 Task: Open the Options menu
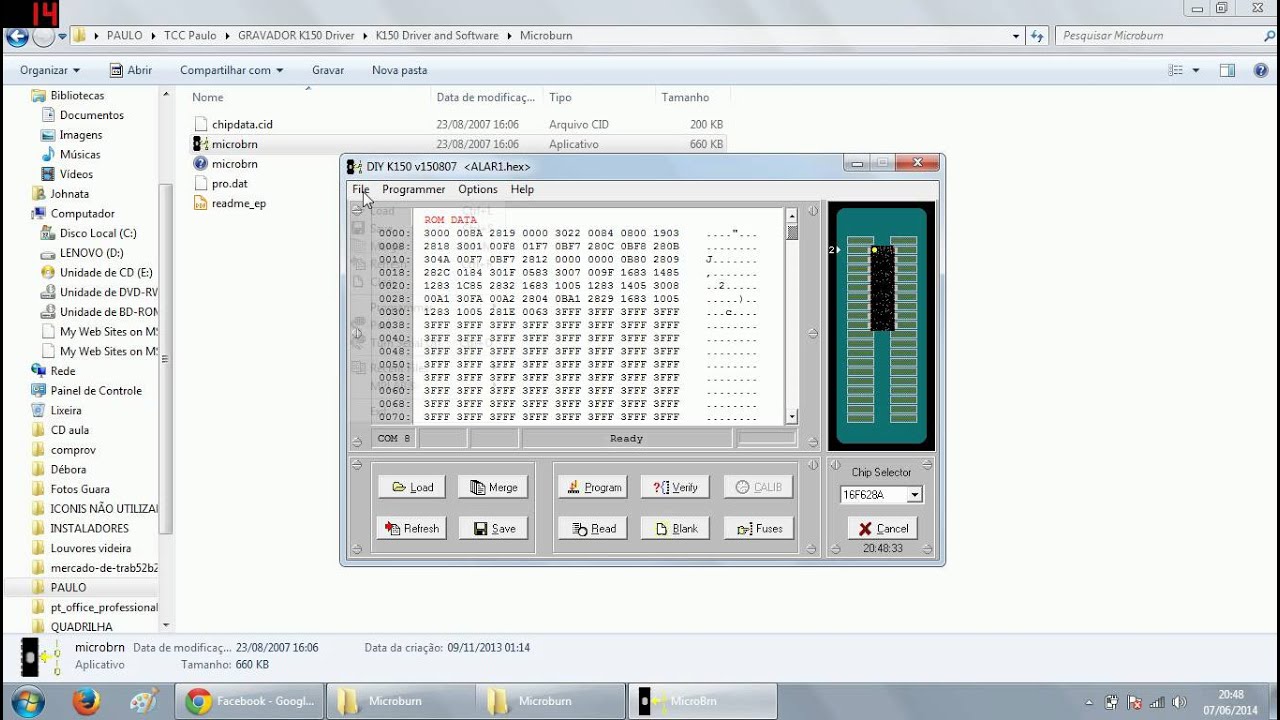click(x=477, y=189)
